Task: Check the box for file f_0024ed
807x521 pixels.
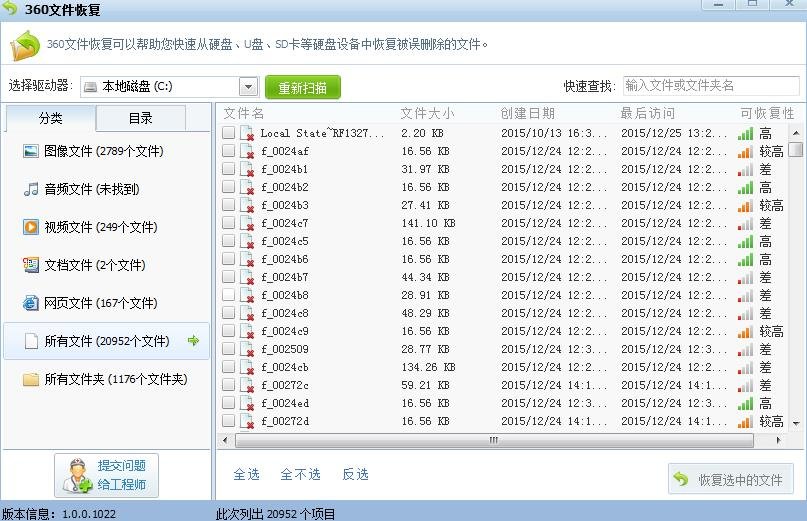Action: (x=229, y=403)
